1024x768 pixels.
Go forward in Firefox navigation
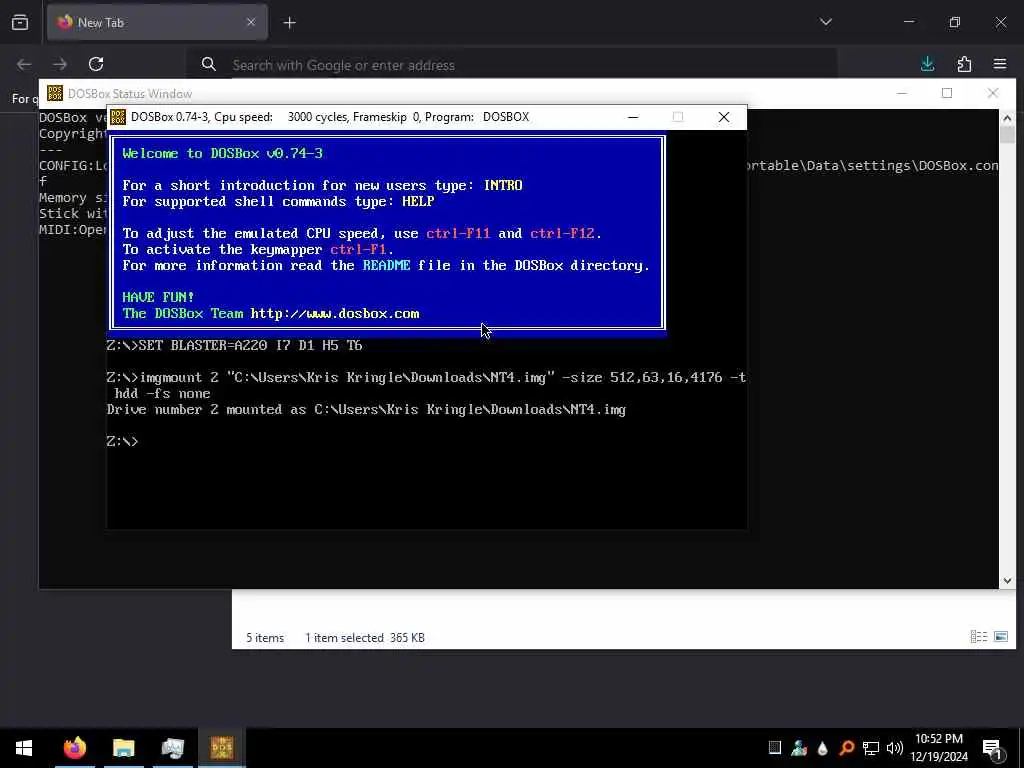pyautogui.click(x=60, y=64)
